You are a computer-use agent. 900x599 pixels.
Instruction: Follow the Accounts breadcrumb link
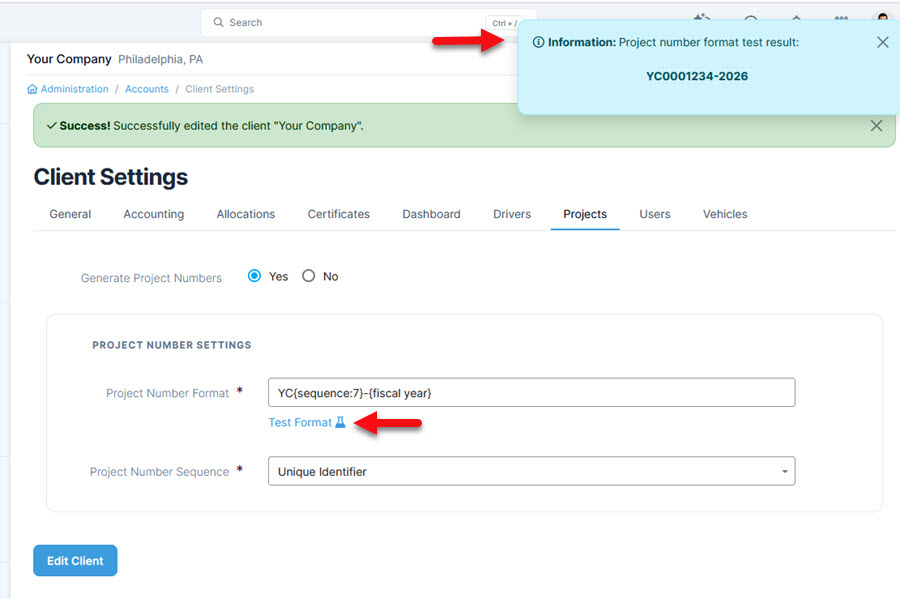pyautogui.click(x=146, y=89)
